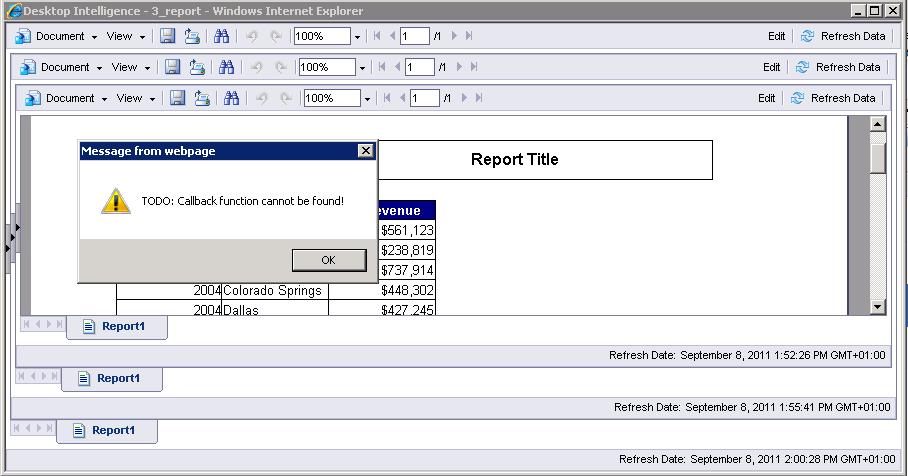
Task: Click the $561,123 revenue cell
Action: click(x=407, y=230)
